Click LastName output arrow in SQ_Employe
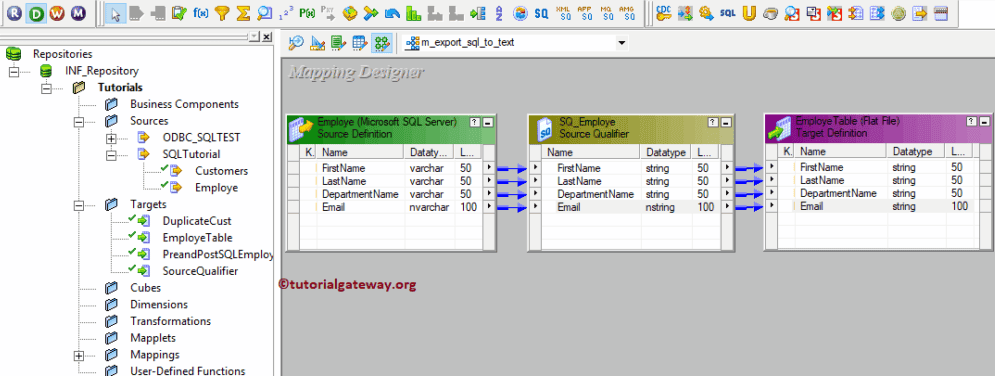The image size is (995, 376). pos(727,181)
